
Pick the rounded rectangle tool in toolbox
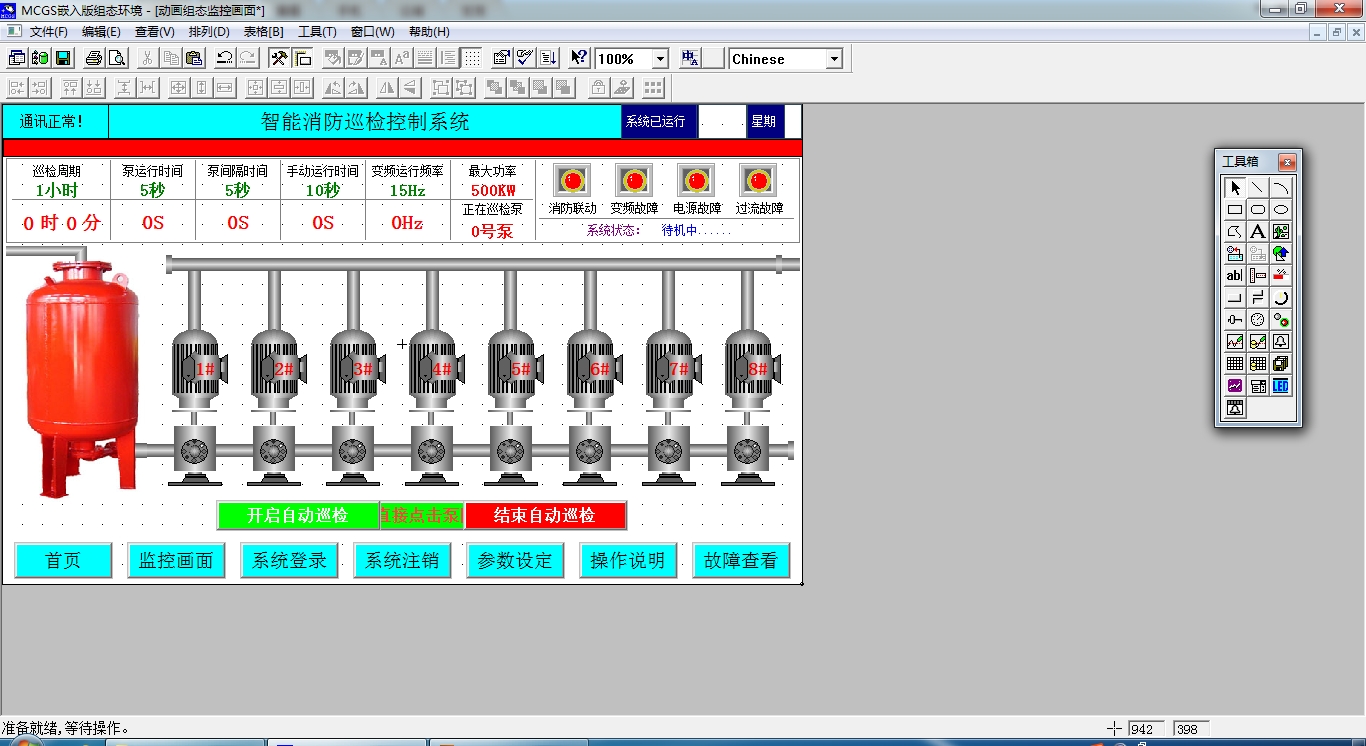click(1258, 210)
